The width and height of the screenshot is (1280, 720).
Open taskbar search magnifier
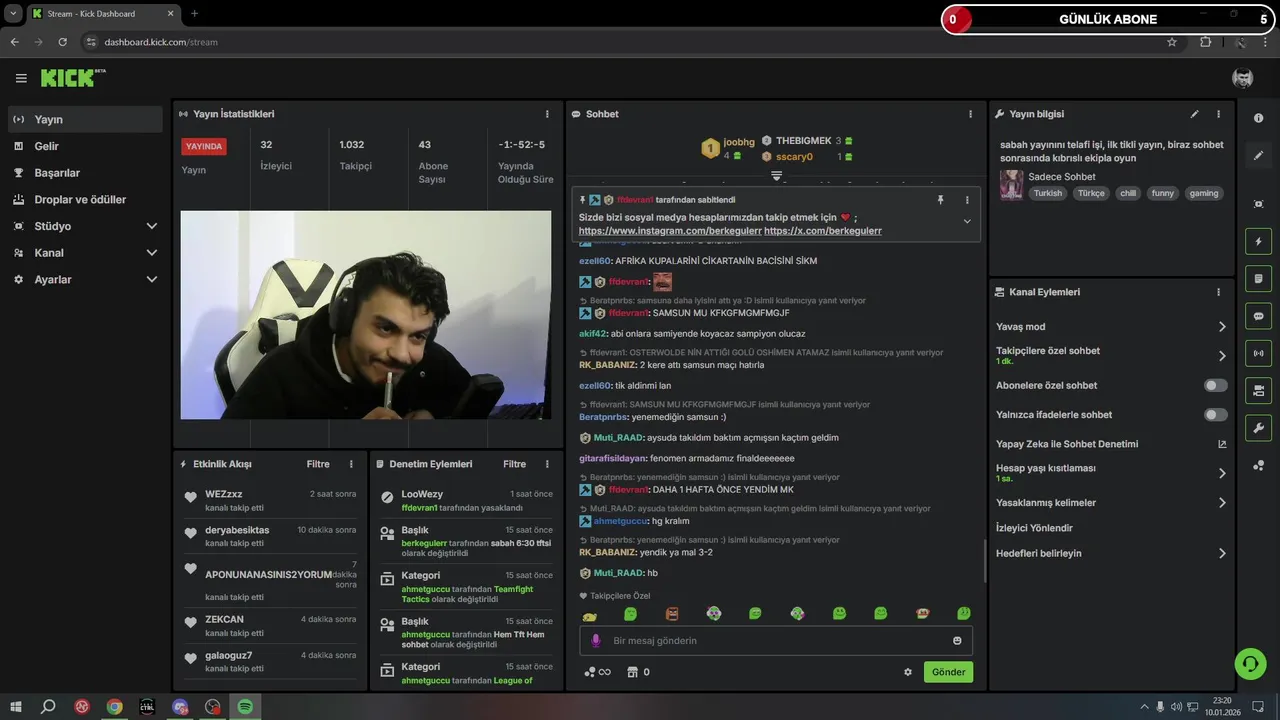48,706
